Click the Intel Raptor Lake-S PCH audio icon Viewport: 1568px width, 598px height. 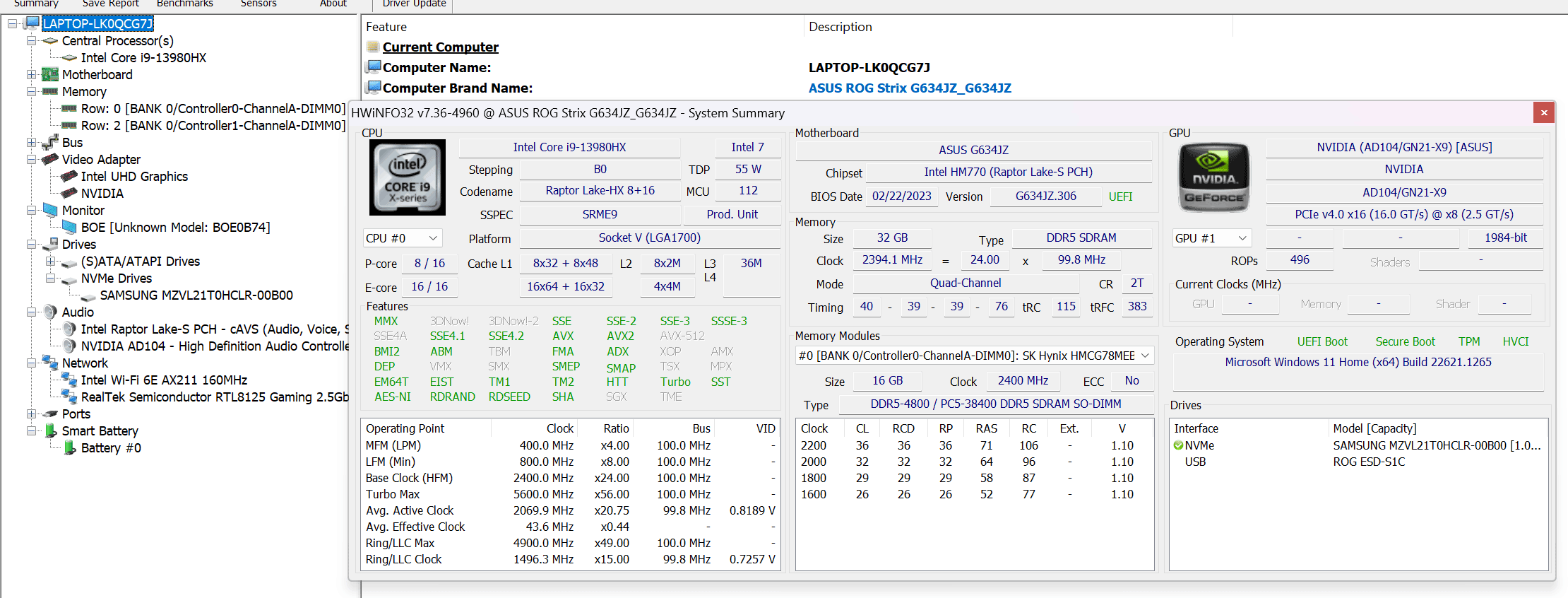pos(69,329)
